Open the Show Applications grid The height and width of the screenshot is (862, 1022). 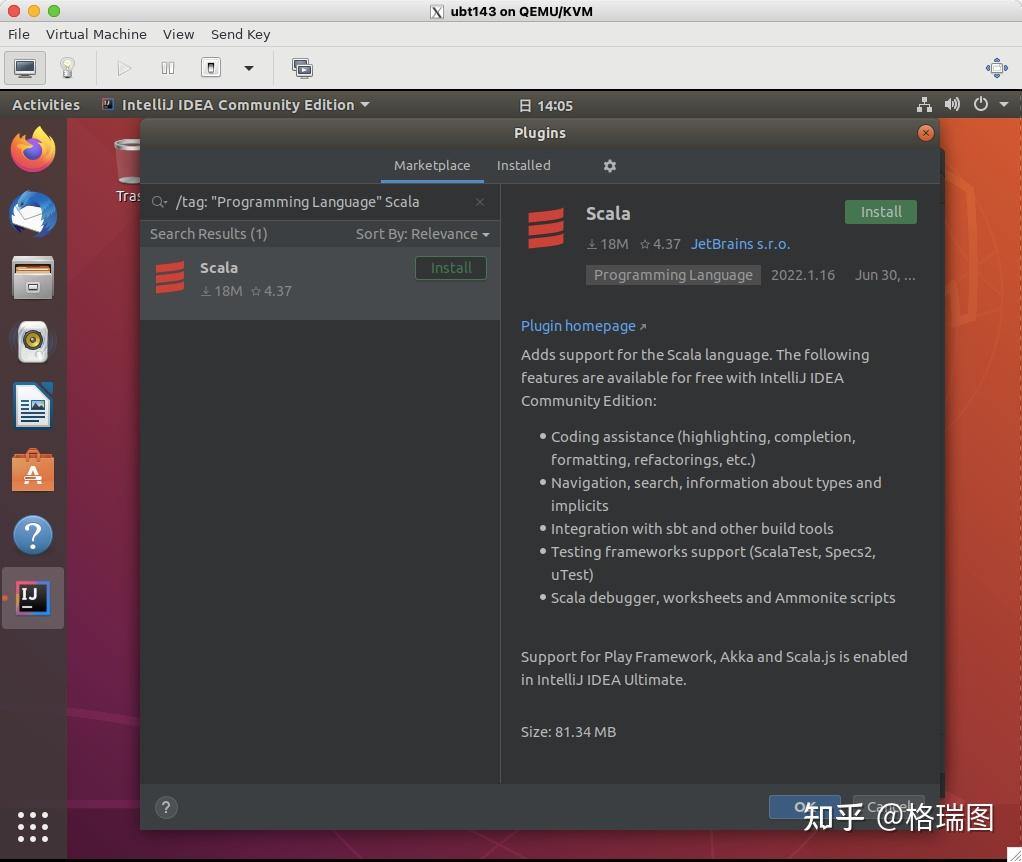tap(33, 827)
